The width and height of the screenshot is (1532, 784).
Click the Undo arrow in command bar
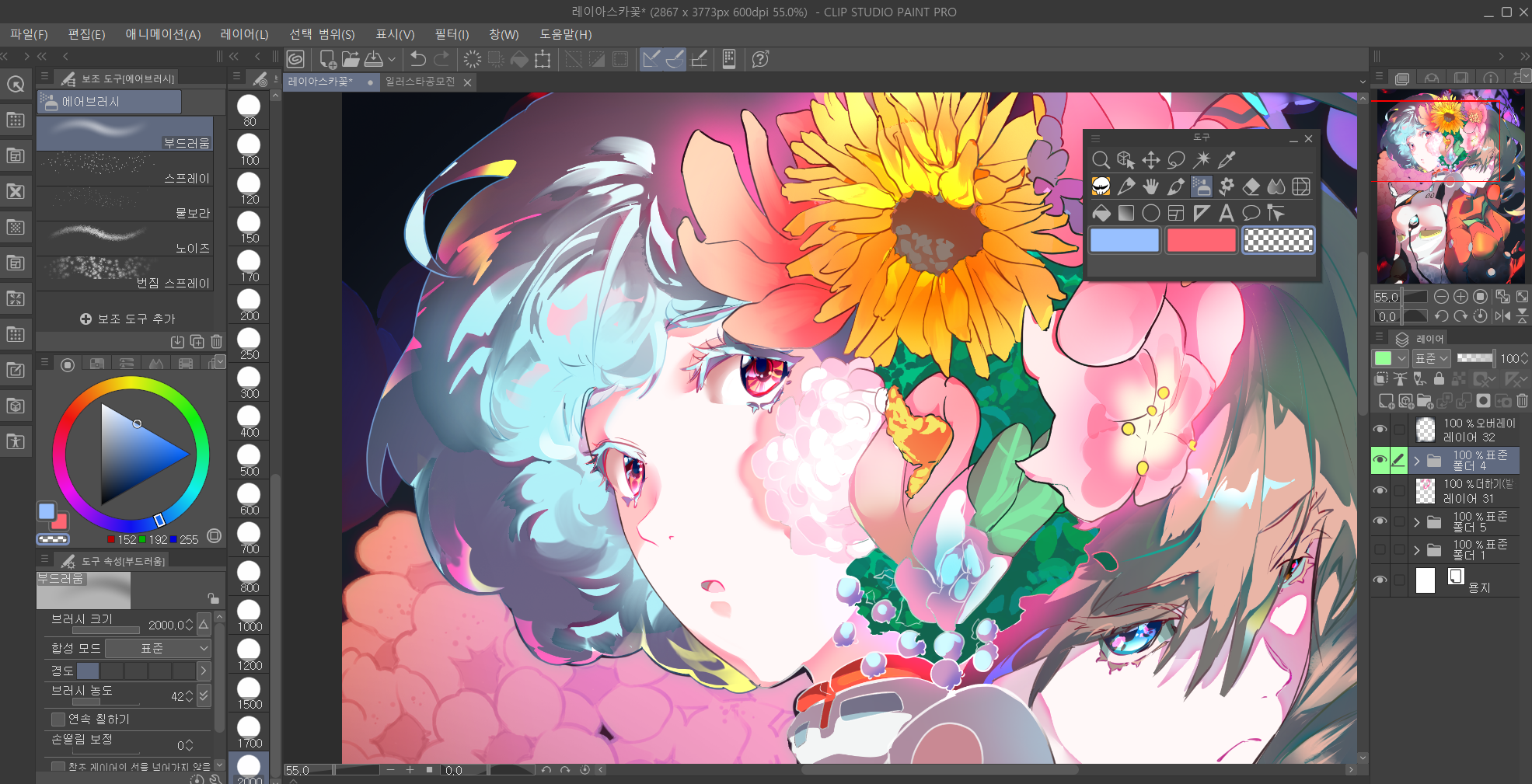click(418, 59)
